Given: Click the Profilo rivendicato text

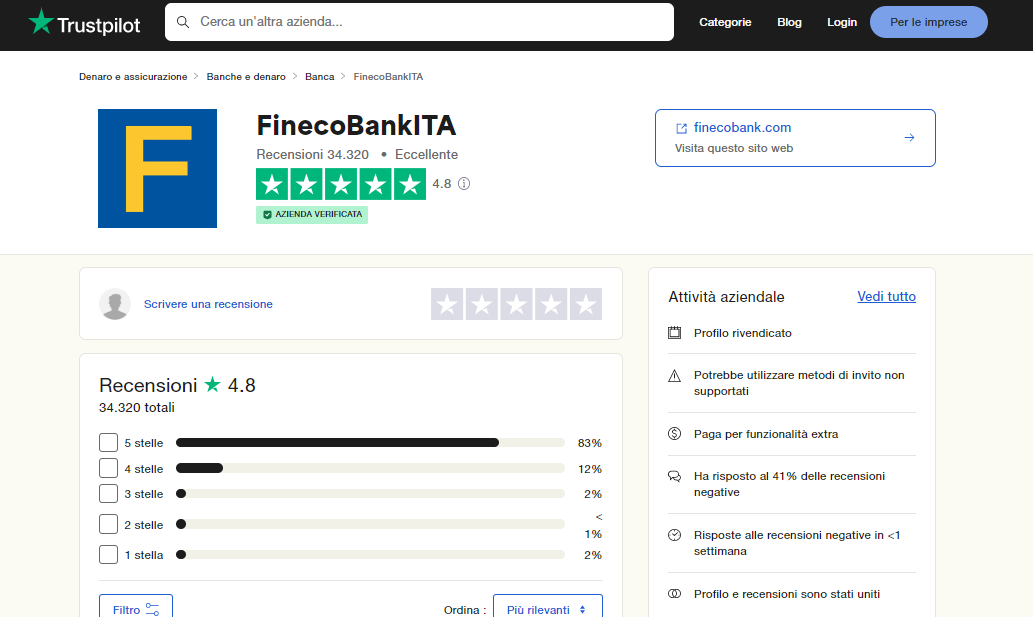Looking at the screenshot, I should [x=742, y=333].
